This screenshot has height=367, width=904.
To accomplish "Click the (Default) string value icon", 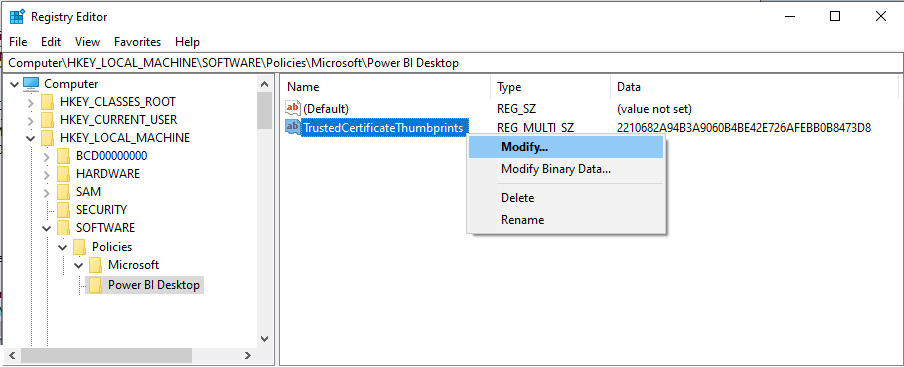I will click(293, 108).
